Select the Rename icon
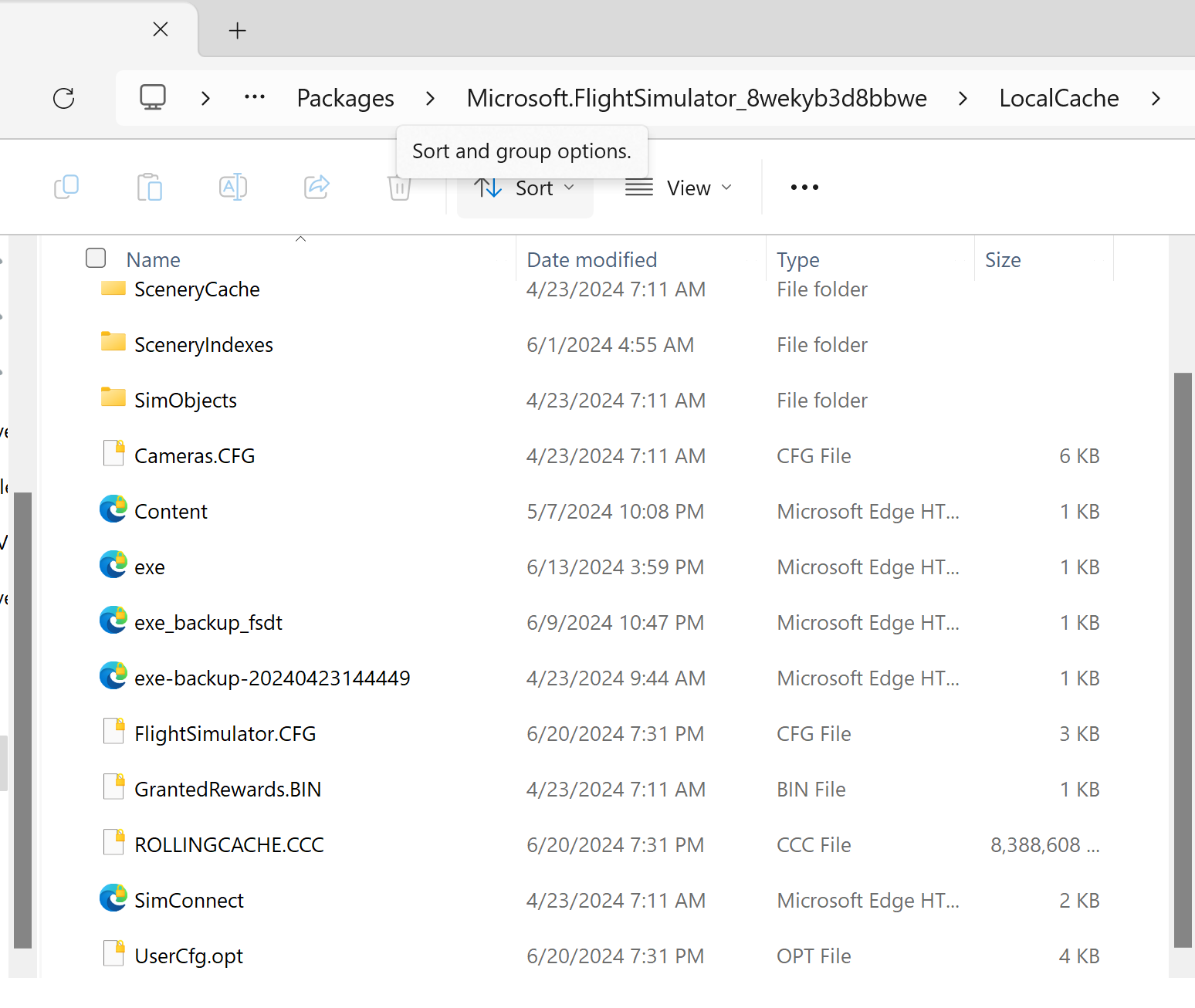This screenshot has width=1195, height=1008. 232,187
